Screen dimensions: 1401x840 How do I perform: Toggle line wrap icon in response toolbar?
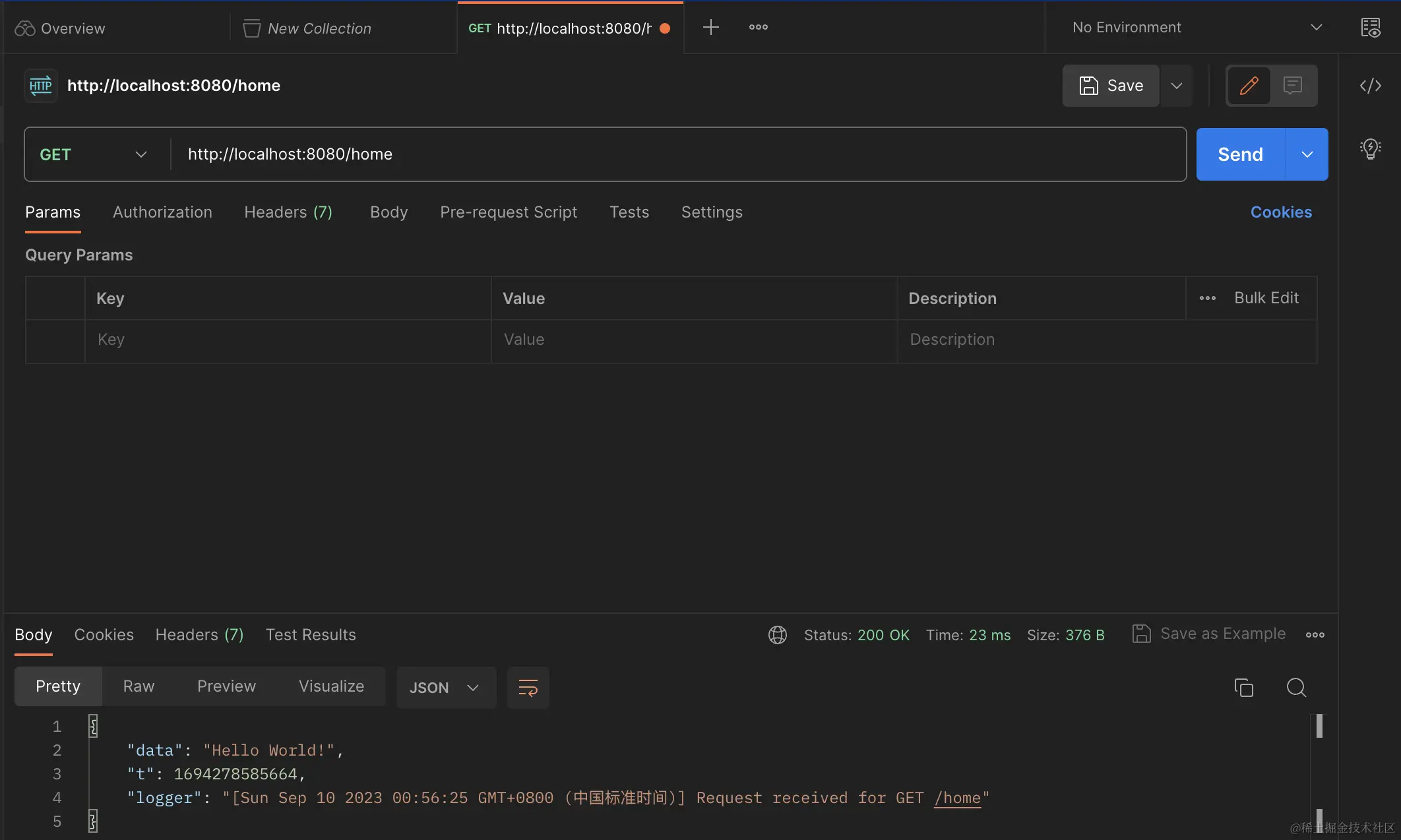[528, 688]
